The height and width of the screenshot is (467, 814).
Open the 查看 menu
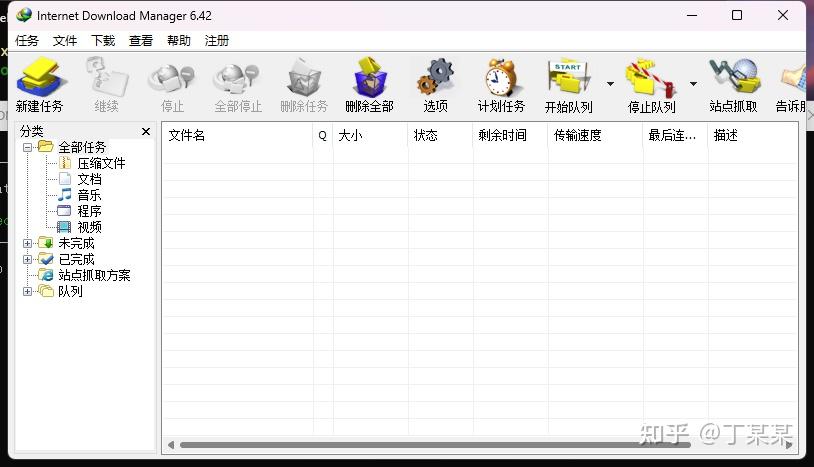pos(141,40)
